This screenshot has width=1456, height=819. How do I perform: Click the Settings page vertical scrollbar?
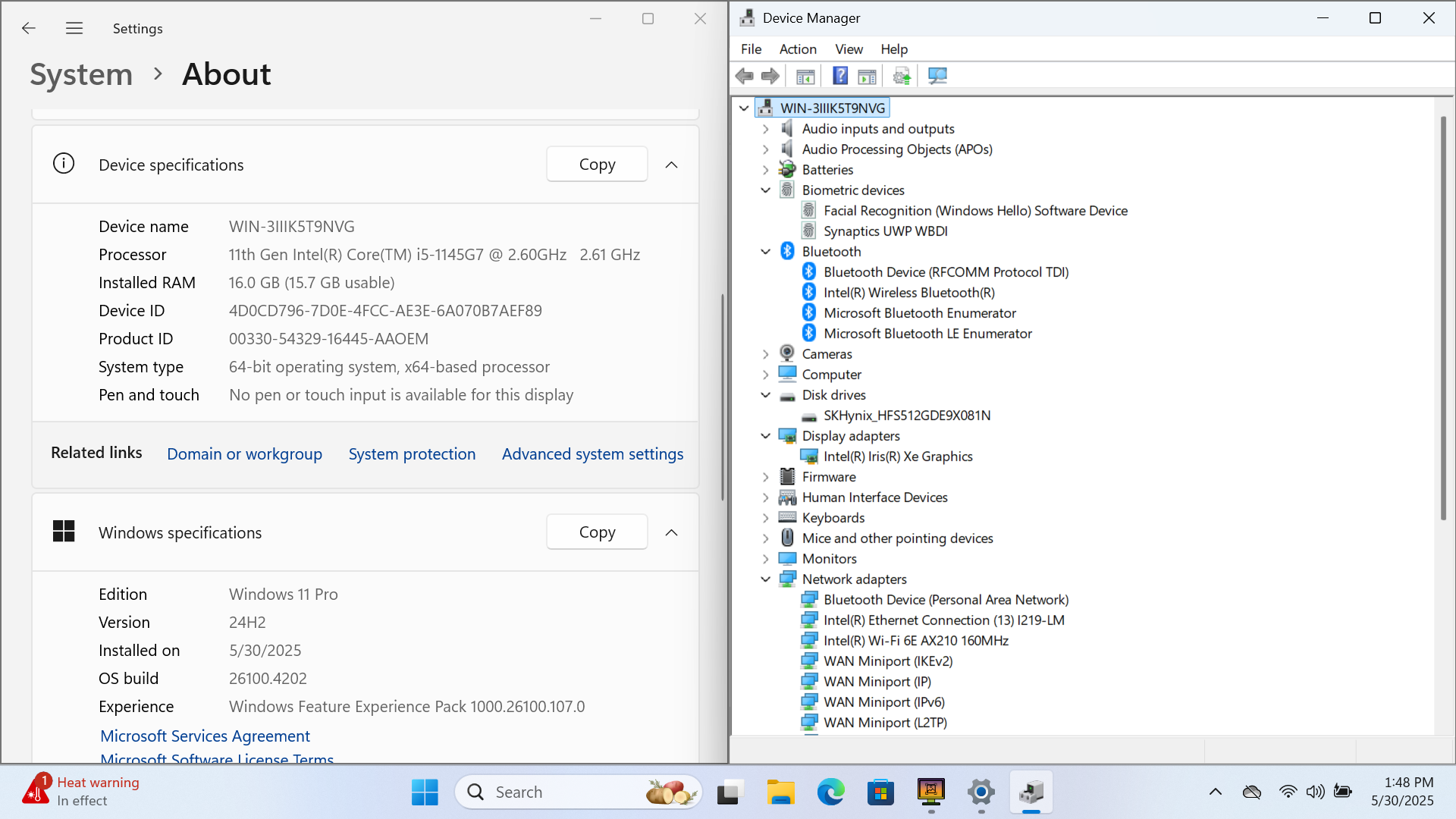(723, 397)
